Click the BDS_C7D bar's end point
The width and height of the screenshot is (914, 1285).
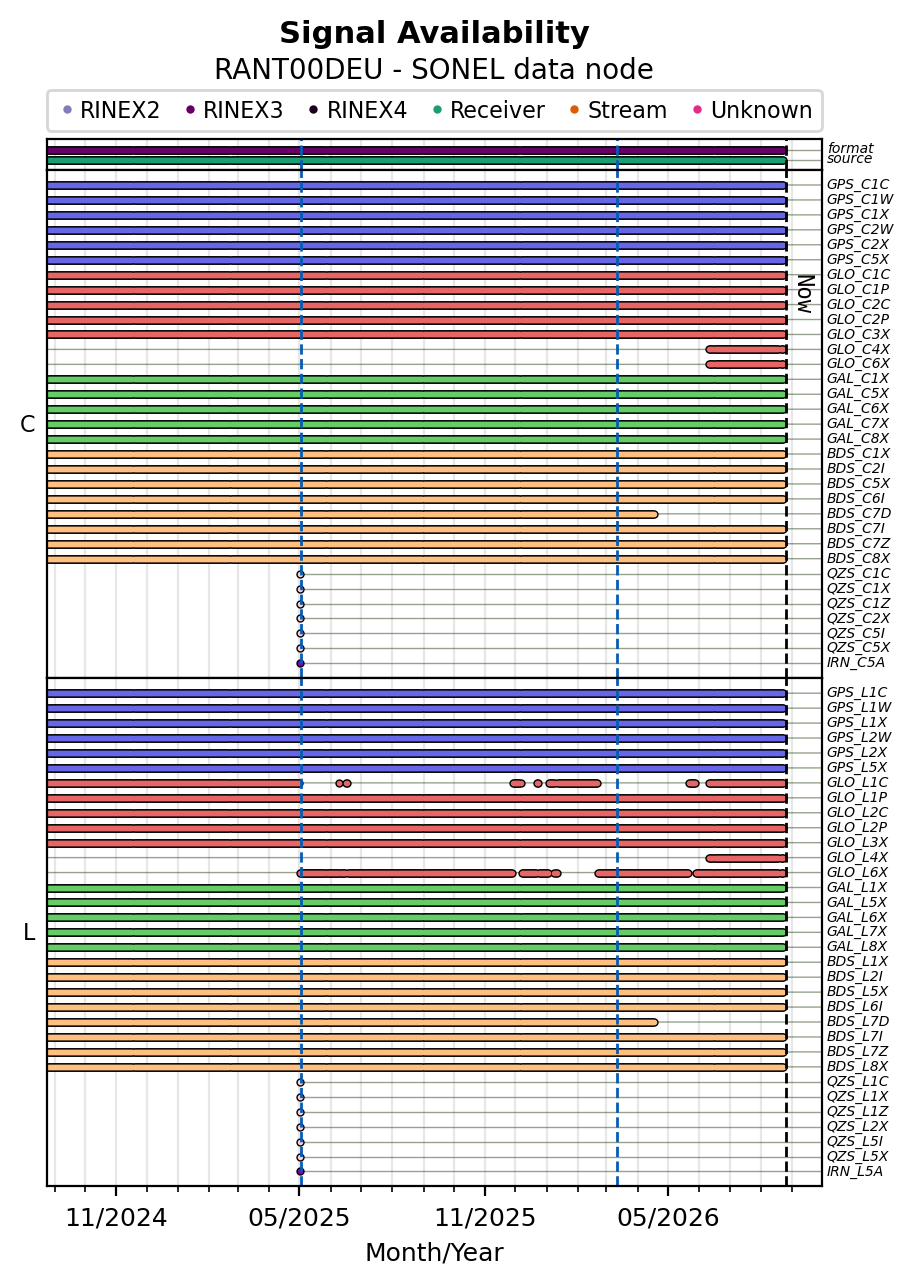pyautogui.click(x=654, y=514)
